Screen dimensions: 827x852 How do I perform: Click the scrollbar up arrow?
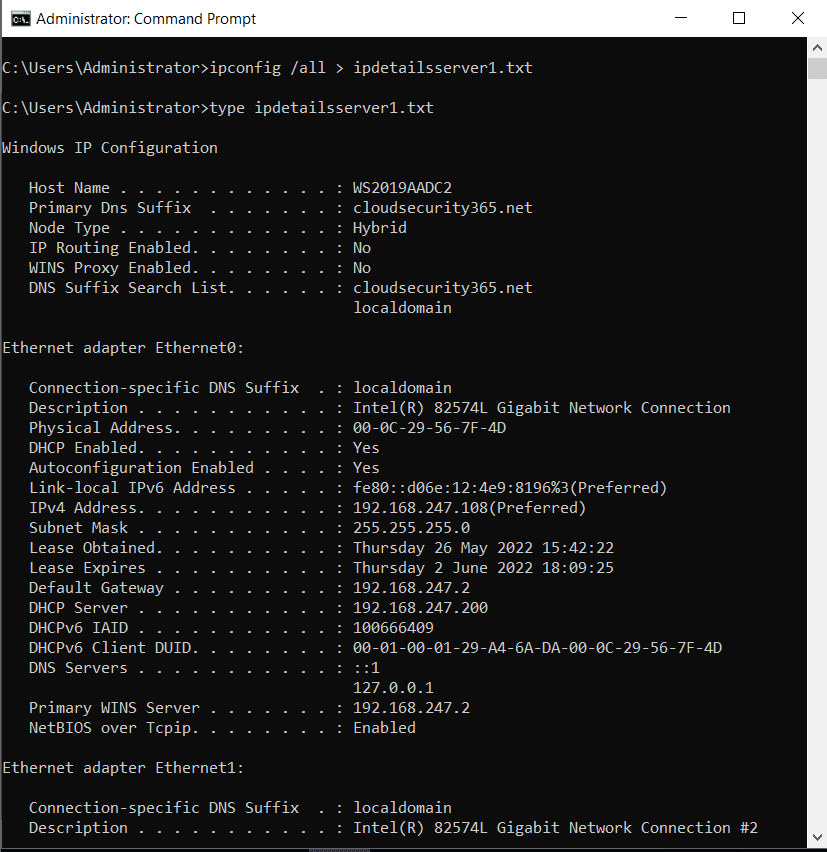pyautogui.click(x=817, y=48)
